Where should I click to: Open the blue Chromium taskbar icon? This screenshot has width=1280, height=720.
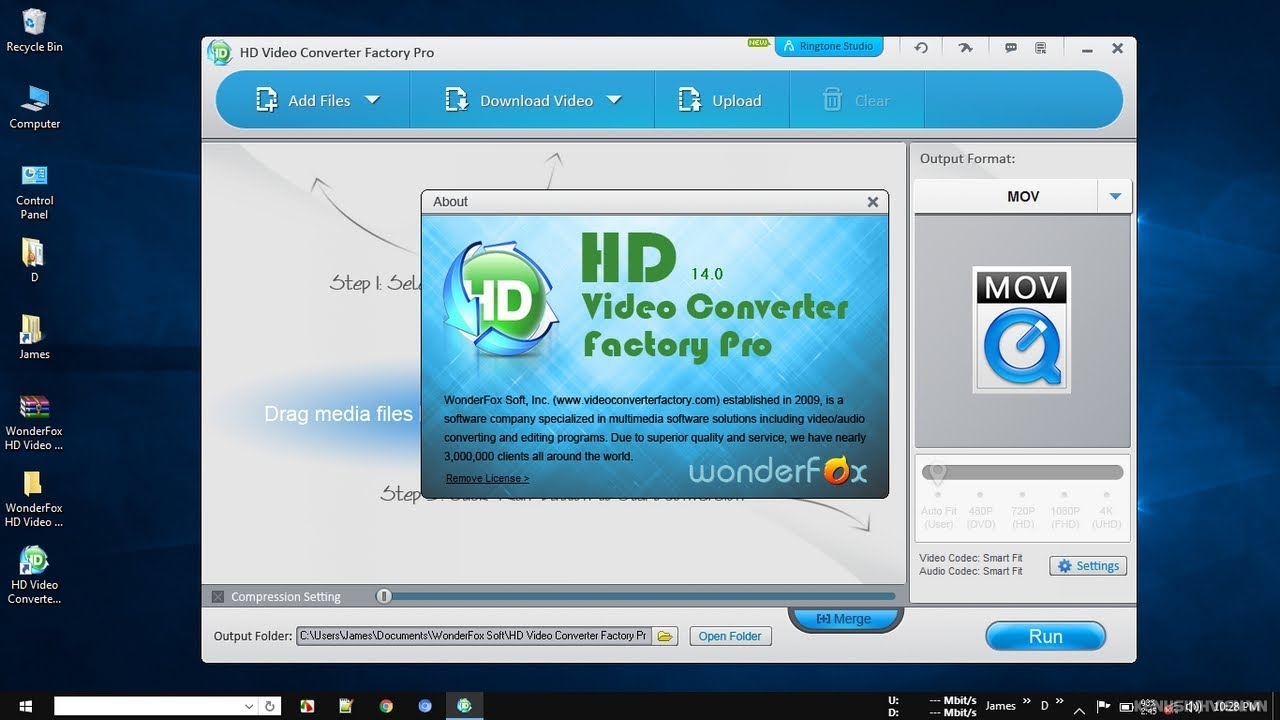coord(425,706)
